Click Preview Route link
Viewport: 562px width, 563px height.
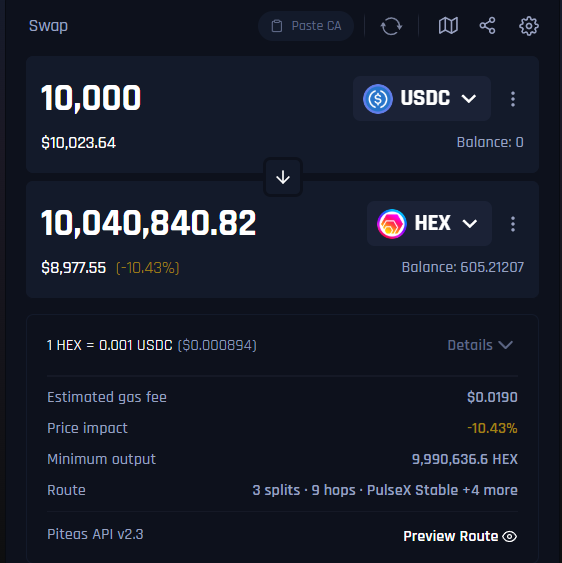[460, 536]
